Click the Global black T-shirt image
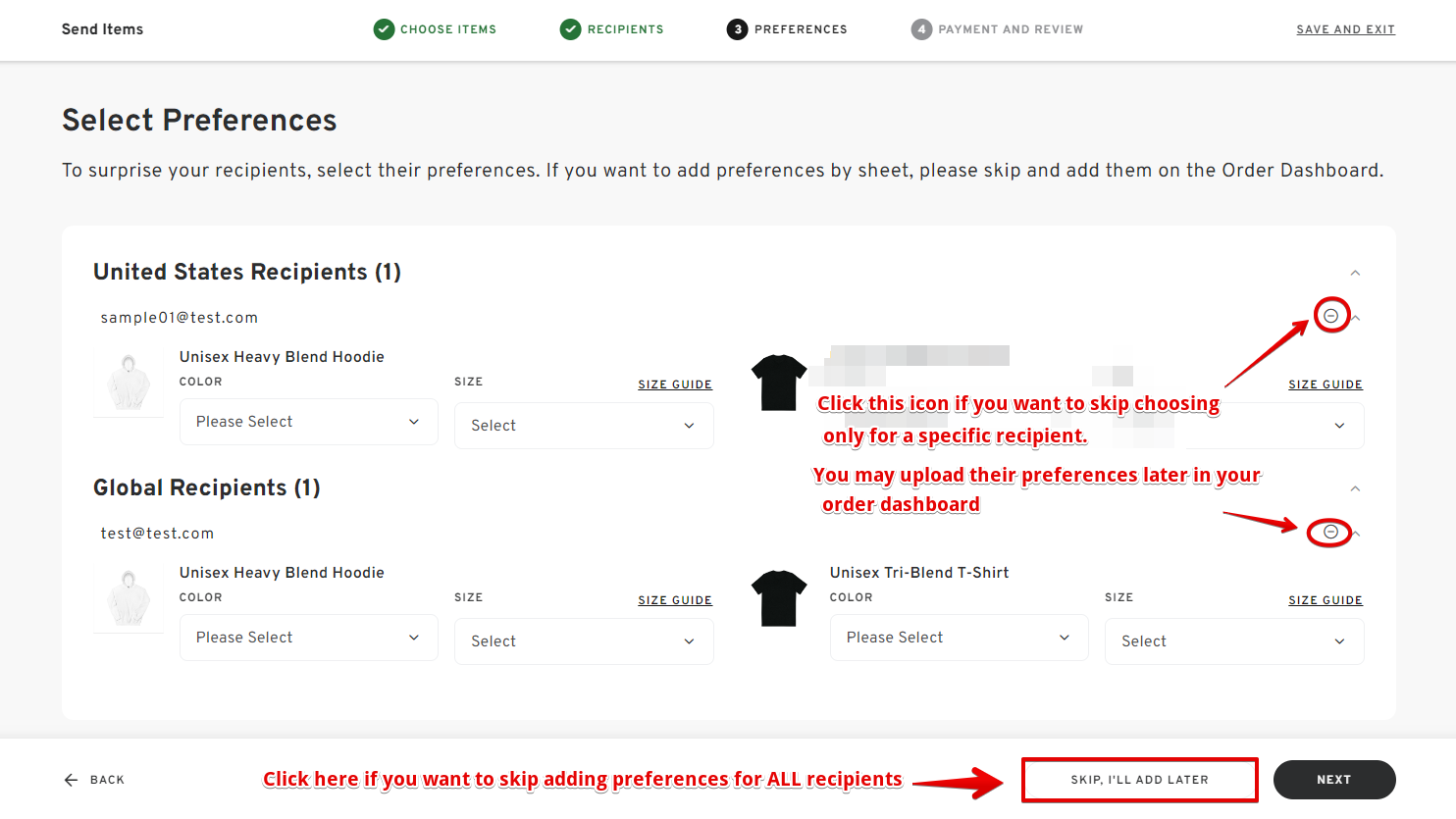Image resolution: width=1456 pixels, height=819 pixels. (x=779, y=598)
